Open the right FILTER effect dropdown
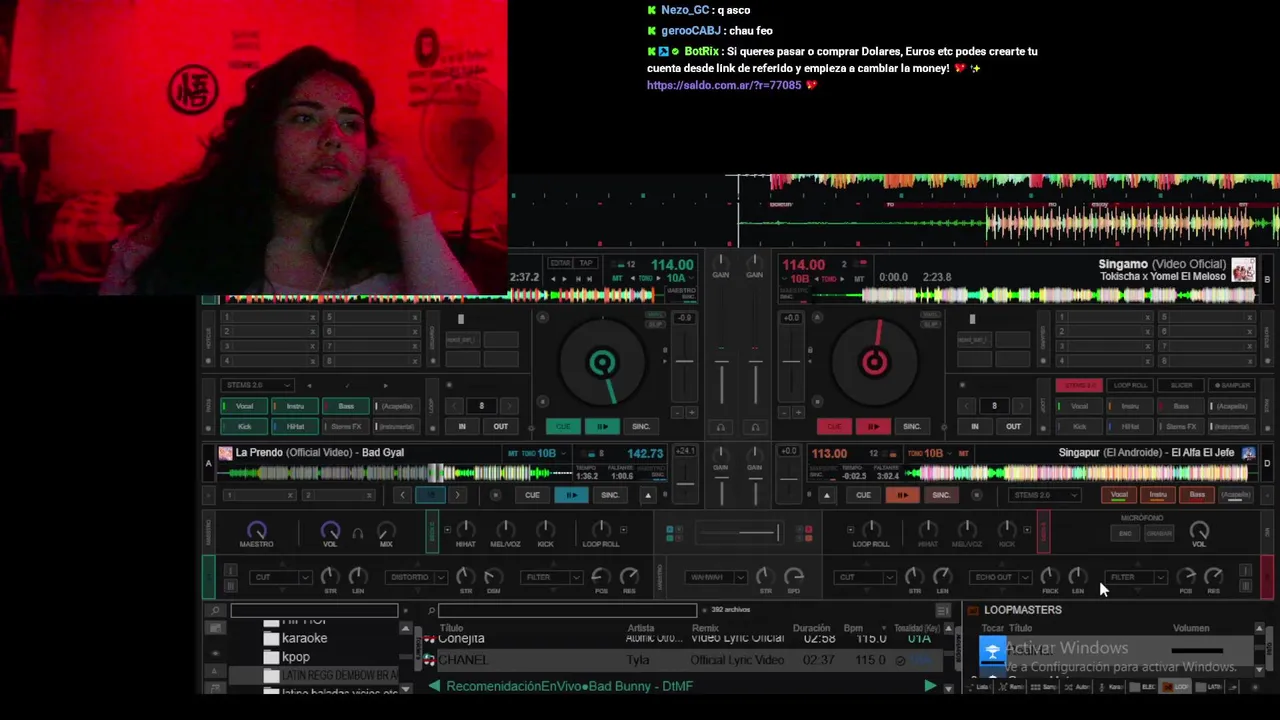This screenshot has height=720, width=1280. tap(1137, 577)
